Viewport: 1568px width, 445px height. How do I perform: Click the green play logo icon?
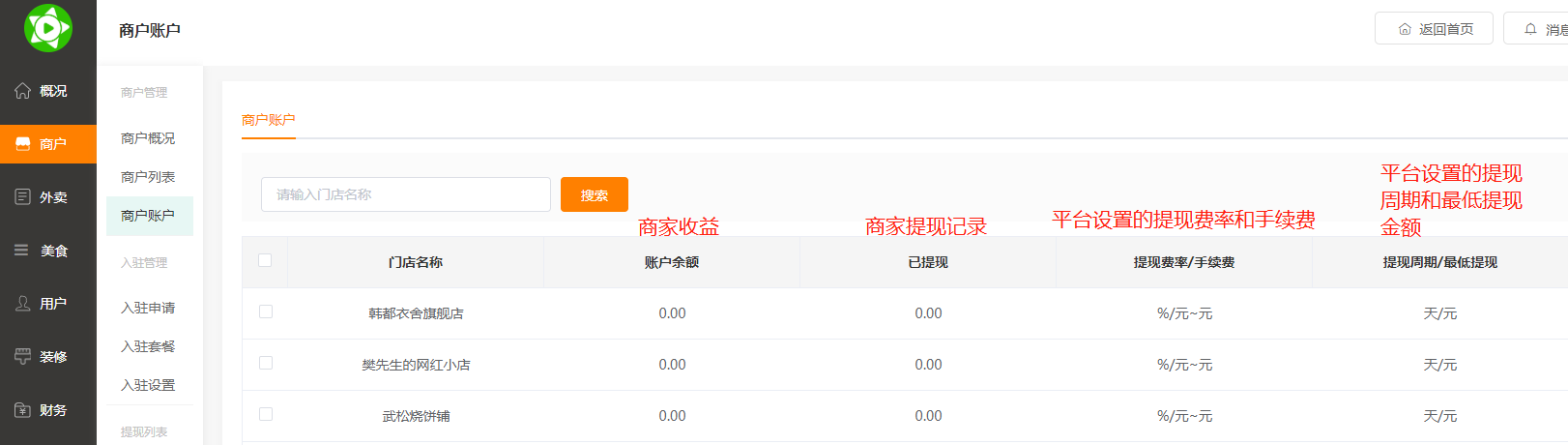[x=48, y=28]
